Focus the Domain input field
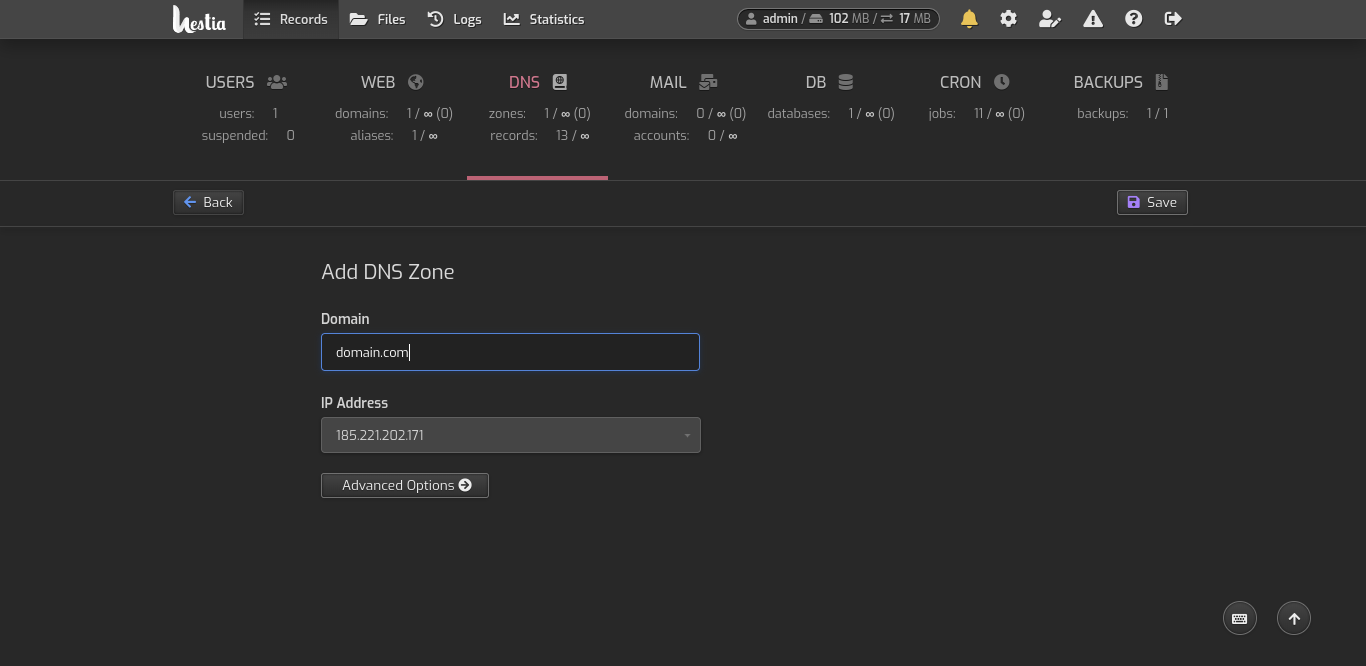1366x666 pixels. 510,352
